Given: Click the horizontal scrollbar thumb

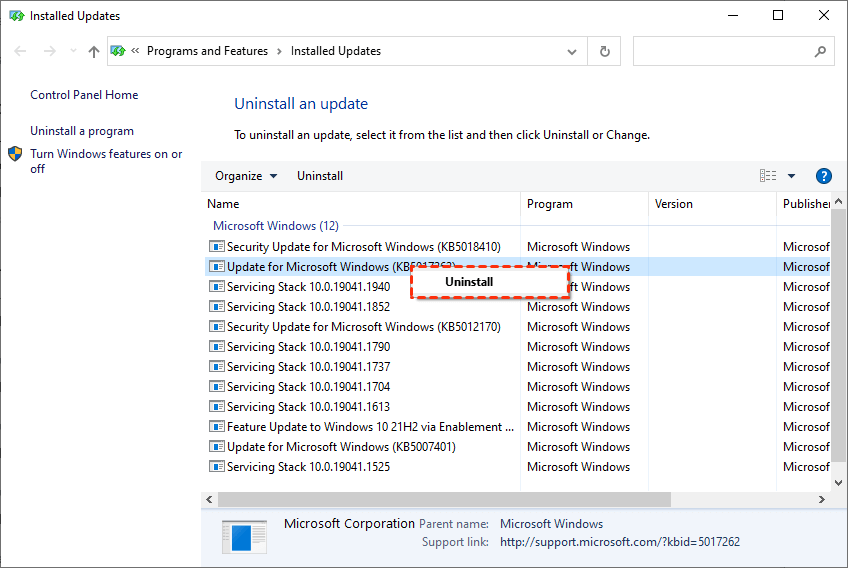Looking at the screenshot, I should click(x=444, y=499).
